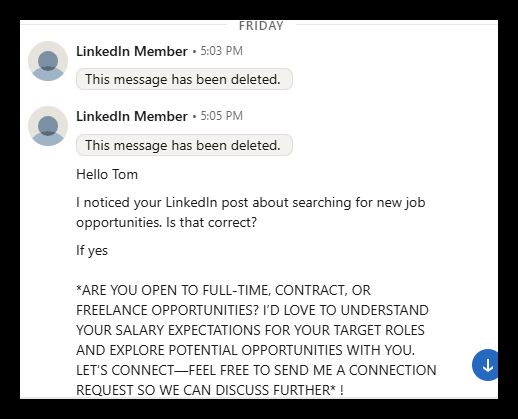
Task: Click the 'YOUR SALARY EXPECTATIONS' line
Action: [250, 330]
